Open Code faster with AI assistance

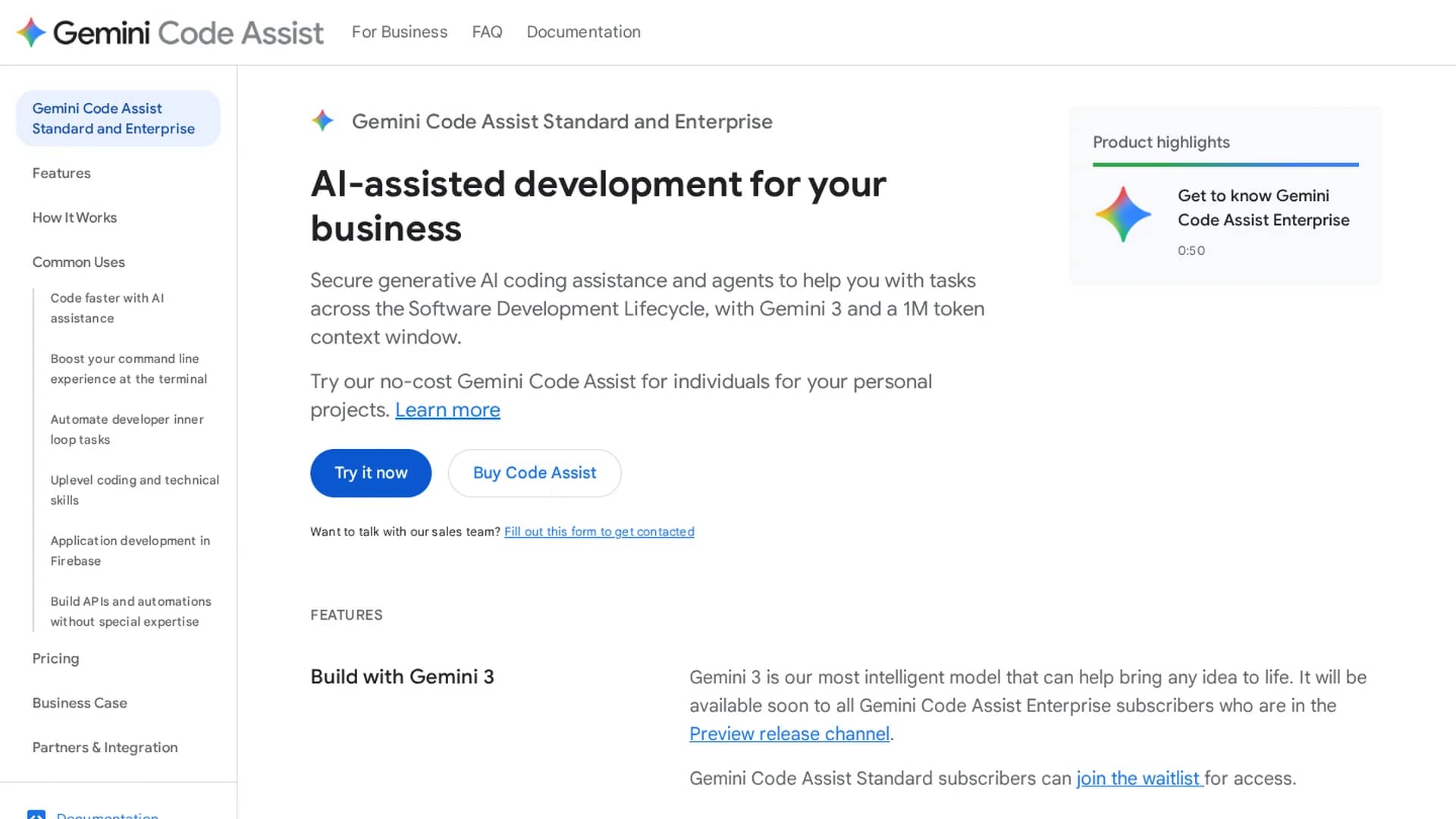pyautogui.click(x=107, y=308)
